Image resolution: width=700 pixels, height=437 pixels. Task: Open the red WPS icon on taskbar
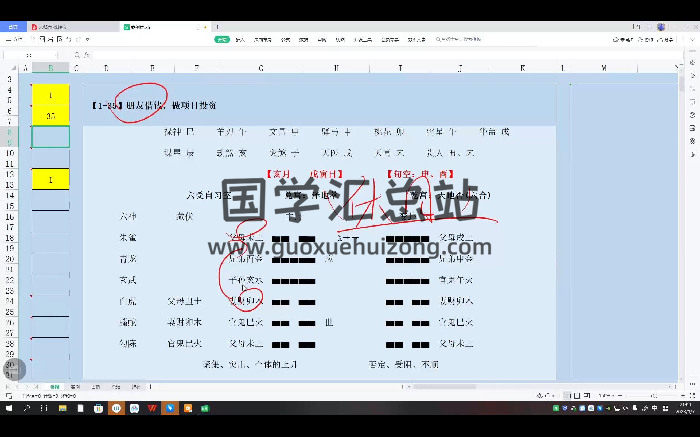tap(152, 408)
